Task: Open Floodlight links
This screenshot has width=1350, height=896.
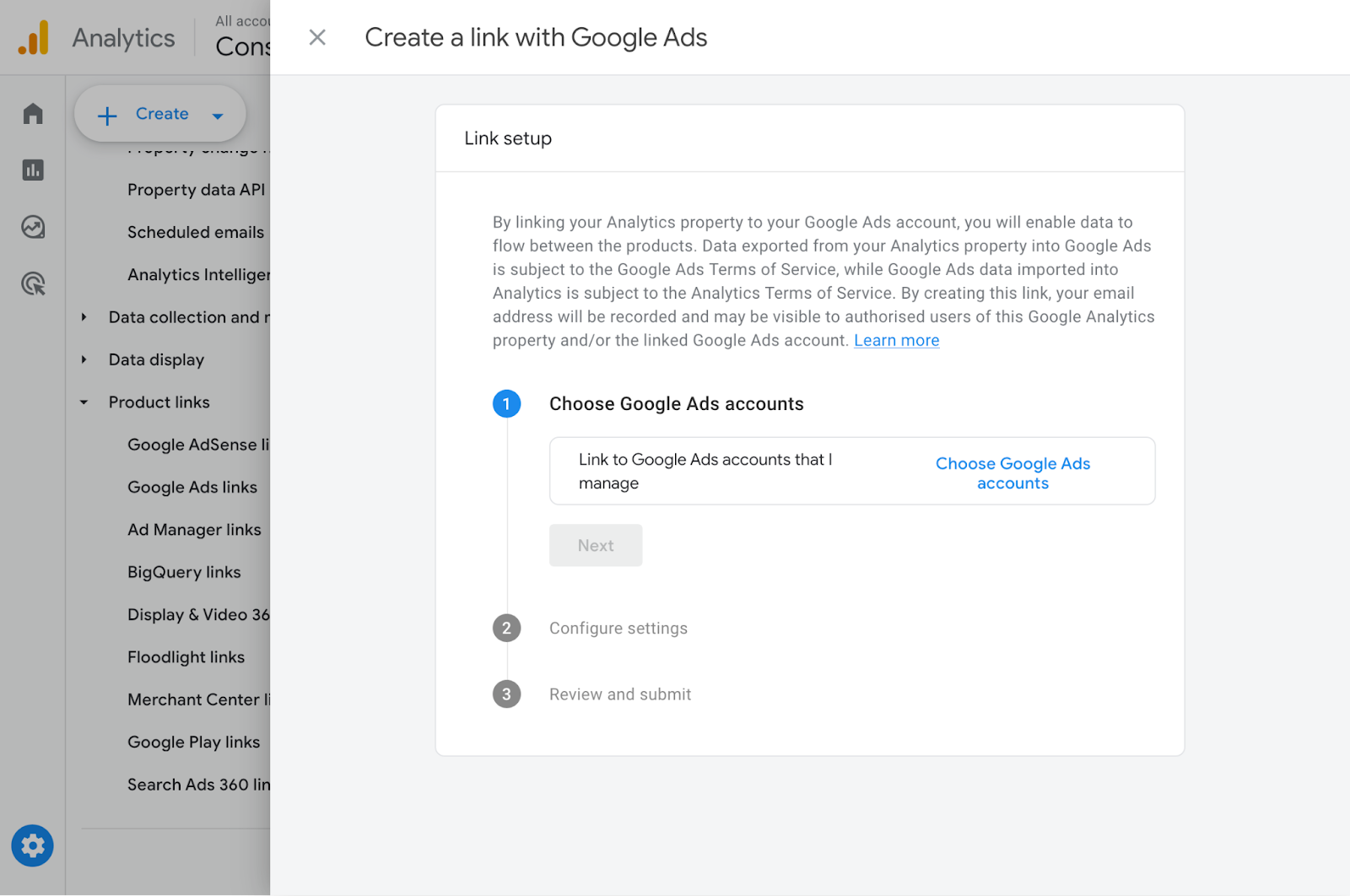Action: pyautogui.click(x=186, y=657)
